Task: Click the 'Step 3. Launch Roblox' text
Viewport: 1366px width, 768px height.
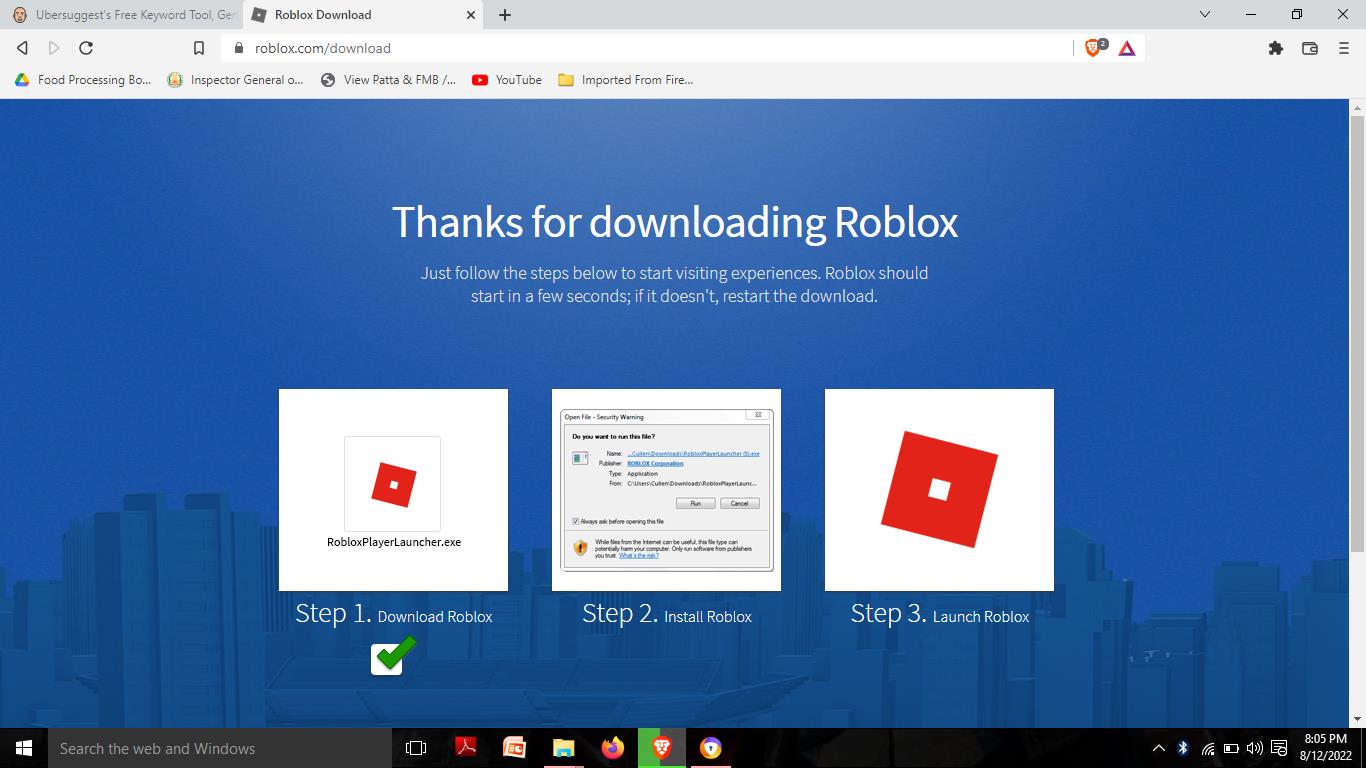Action: [940, 614]
